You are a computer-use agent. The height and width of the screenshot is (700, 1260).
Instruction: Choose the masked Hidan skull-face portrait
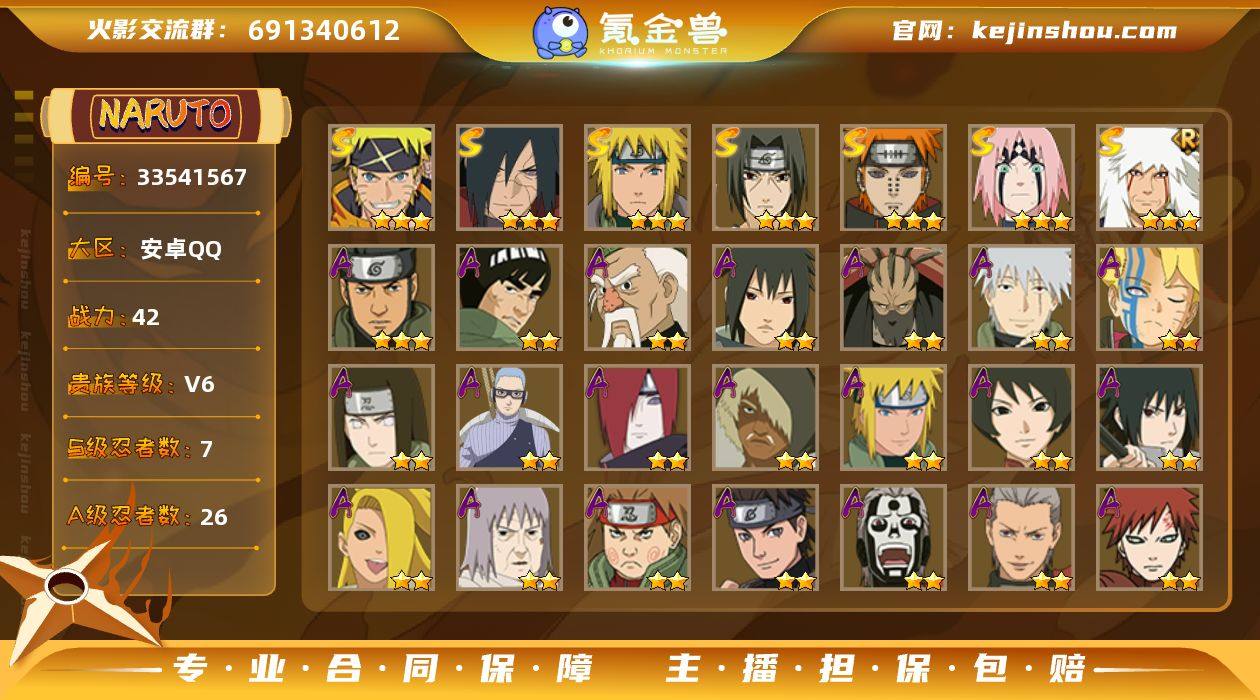click(893, 538)
